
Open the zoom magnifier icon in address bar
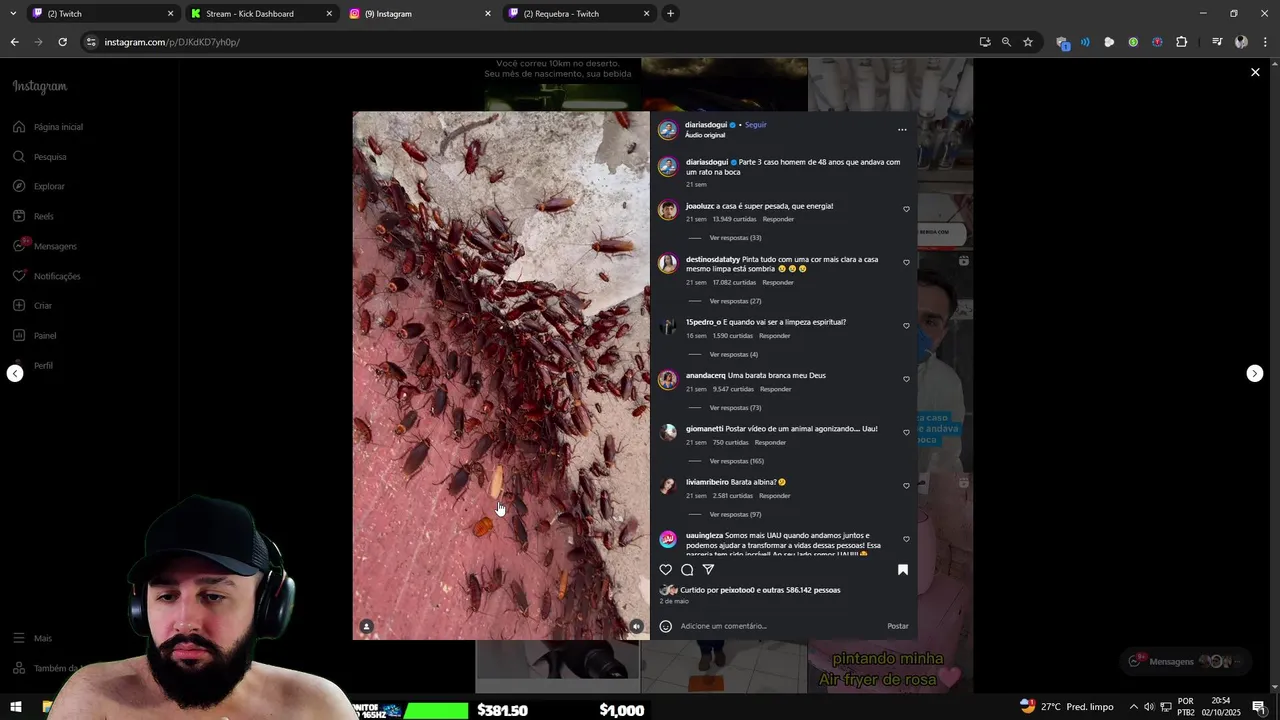pyautogui.click(x=1006, y=42)
